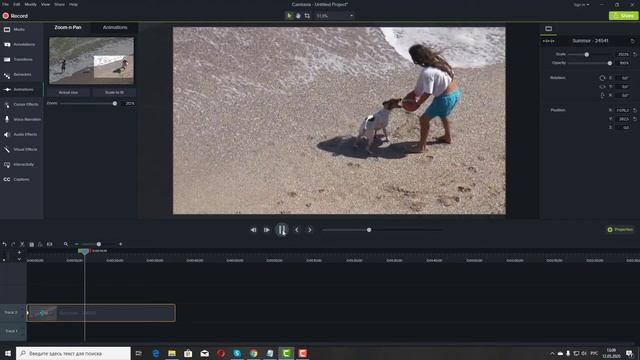Click the timeline Paste icon
This screenshot has width=640, height=360.
click(x=40, y=244)
